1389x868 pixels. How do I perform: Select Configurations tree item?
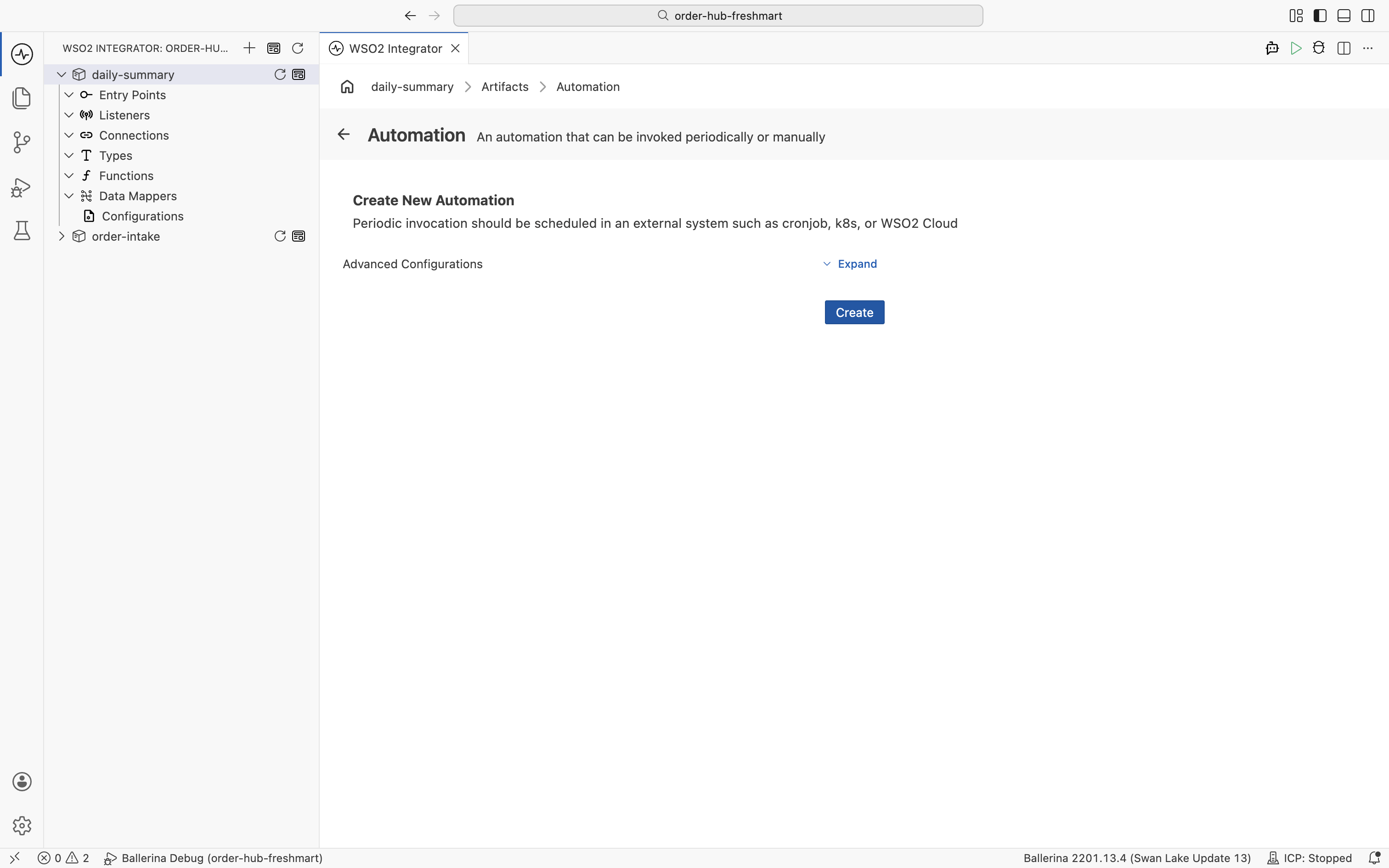point(142,216)
